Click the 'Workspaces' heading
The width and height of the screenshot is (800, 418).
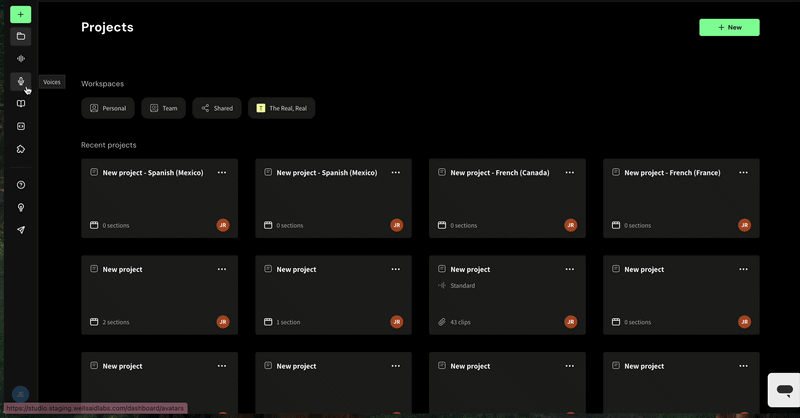tap(102, 84)
